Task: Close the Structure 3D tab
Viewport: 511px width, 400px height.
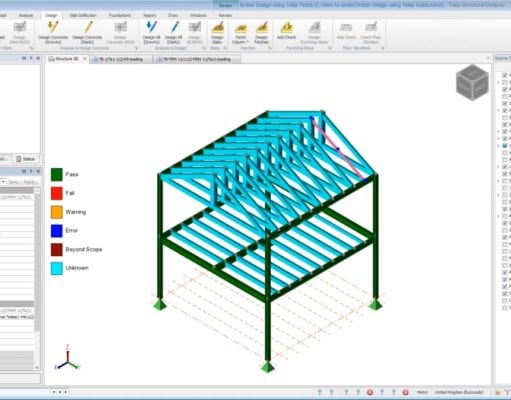Action: pyautogui.click(x=85, y=59)
